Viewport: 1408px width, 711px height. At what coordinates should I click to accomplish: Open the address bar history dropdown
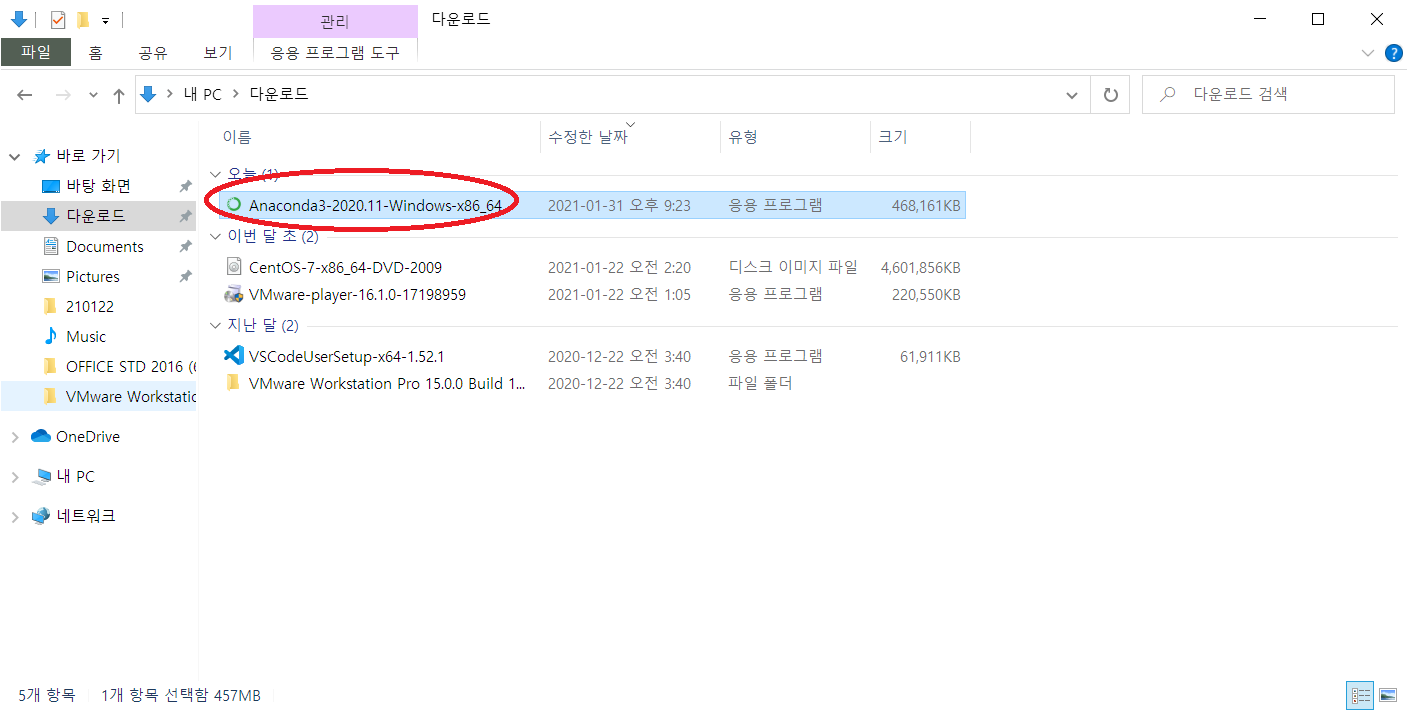1072,95
